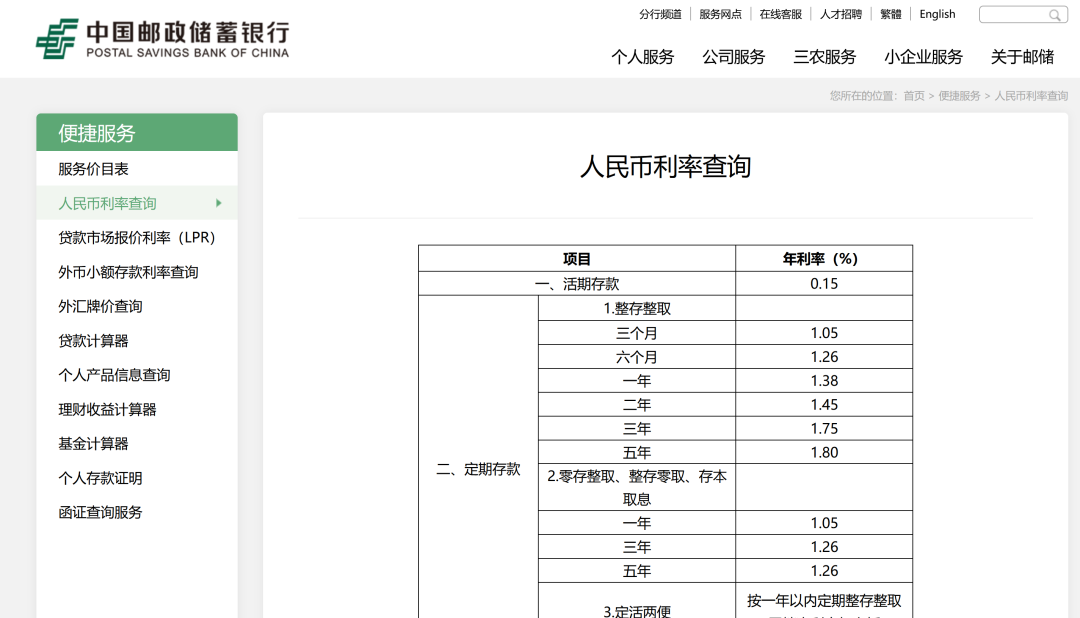The image size is (1080, 618).
Task: Select 基金计算器 sidebar entry
Action: tap(95, 443)
